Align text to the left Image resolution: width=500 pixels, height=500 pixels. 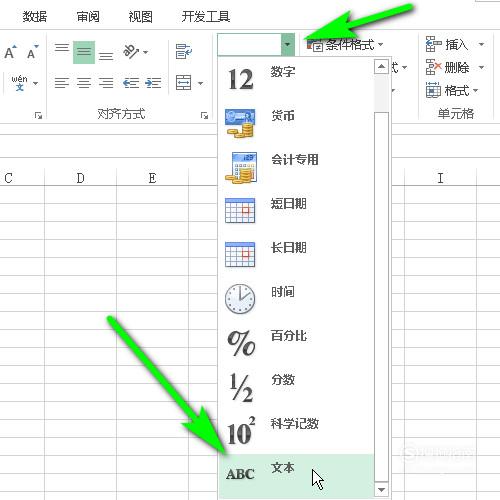coord(62,83)
